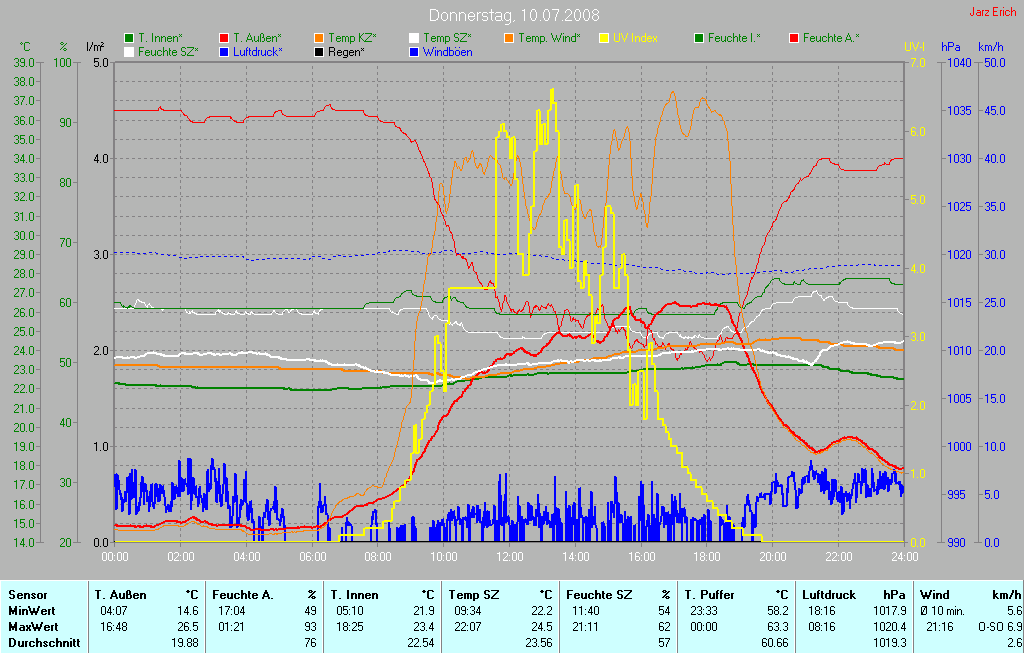
Task: Click the green Feuchte I. legend swatch
Action: (x=699, y=39)
